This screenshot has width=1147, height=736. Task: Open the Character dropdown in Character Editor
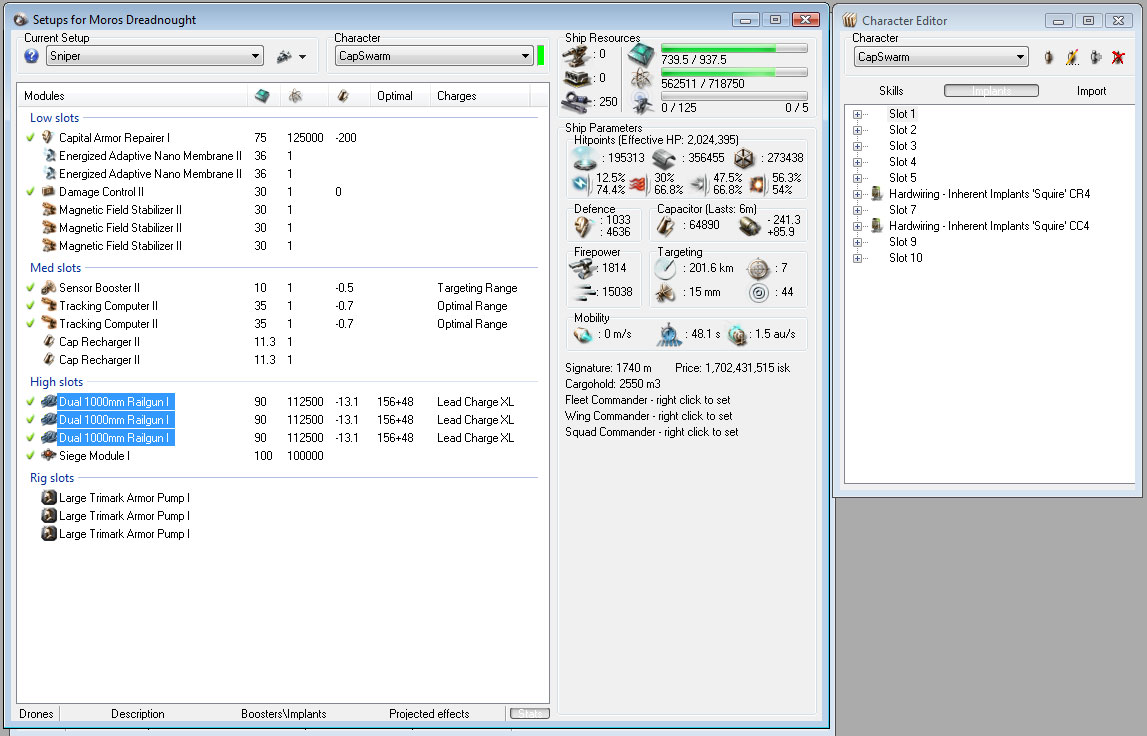941,57
